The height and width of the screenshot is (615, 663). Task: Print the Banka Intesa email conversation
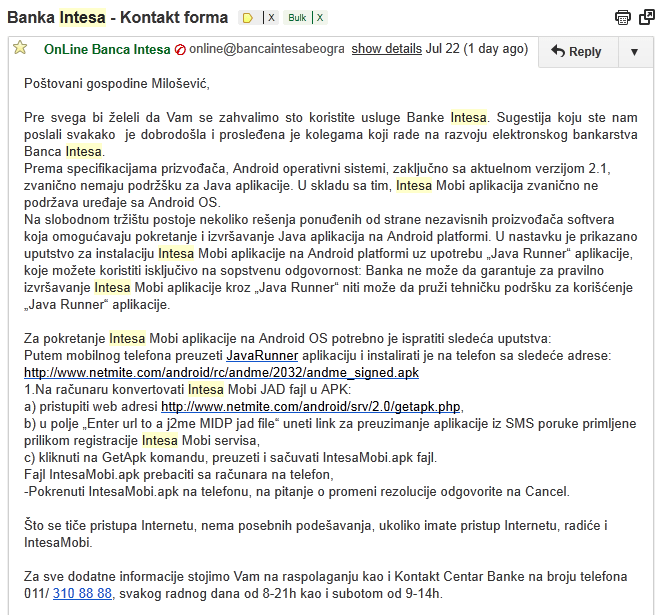622,17
